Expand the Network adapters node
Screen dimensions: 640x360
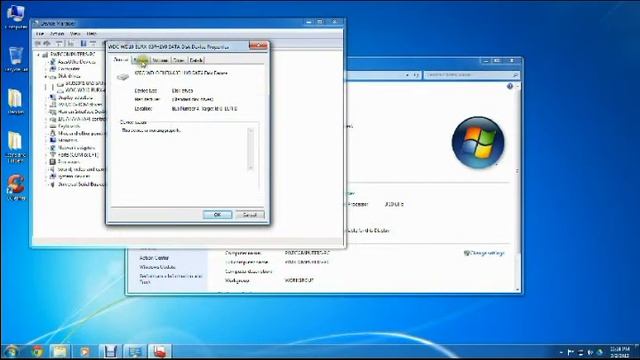tap(46, 148)
